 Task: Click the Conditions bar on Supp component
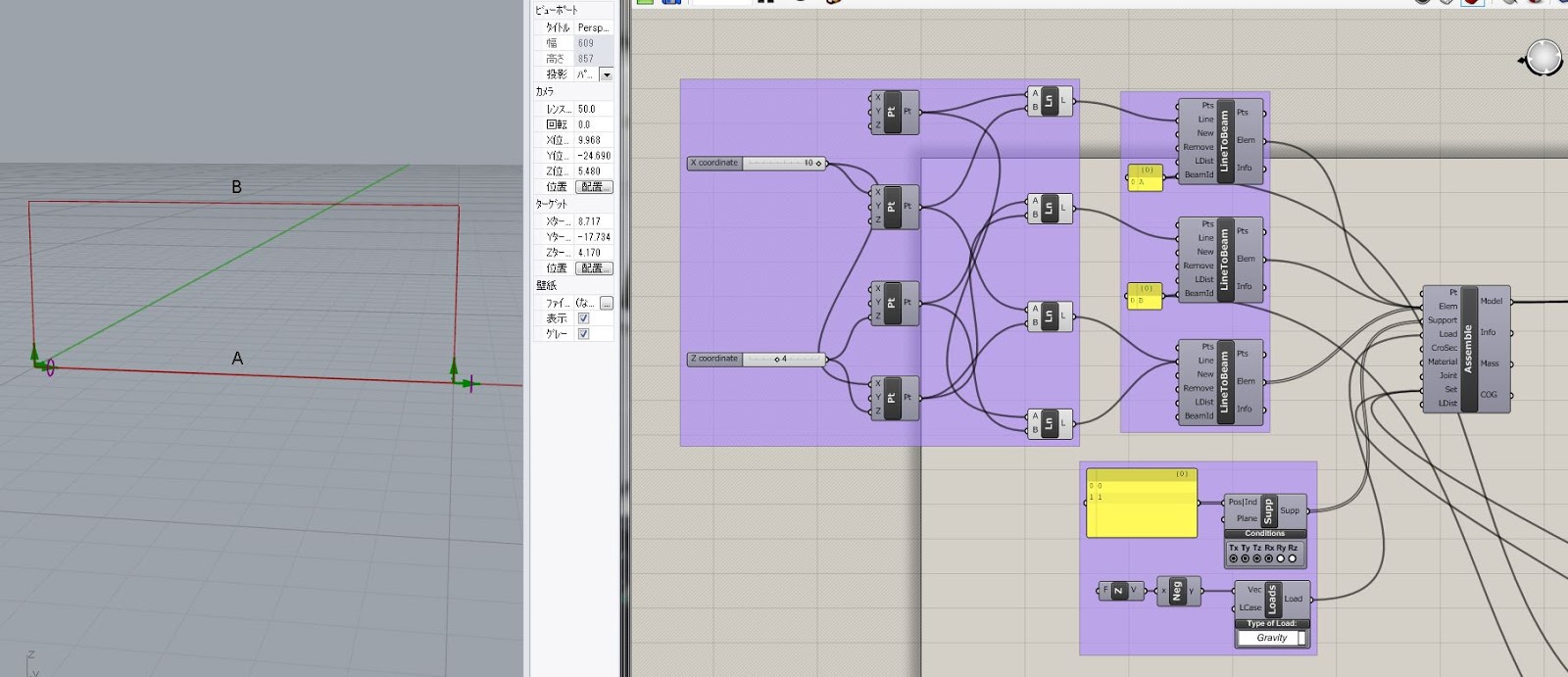tap(1265, 534)
